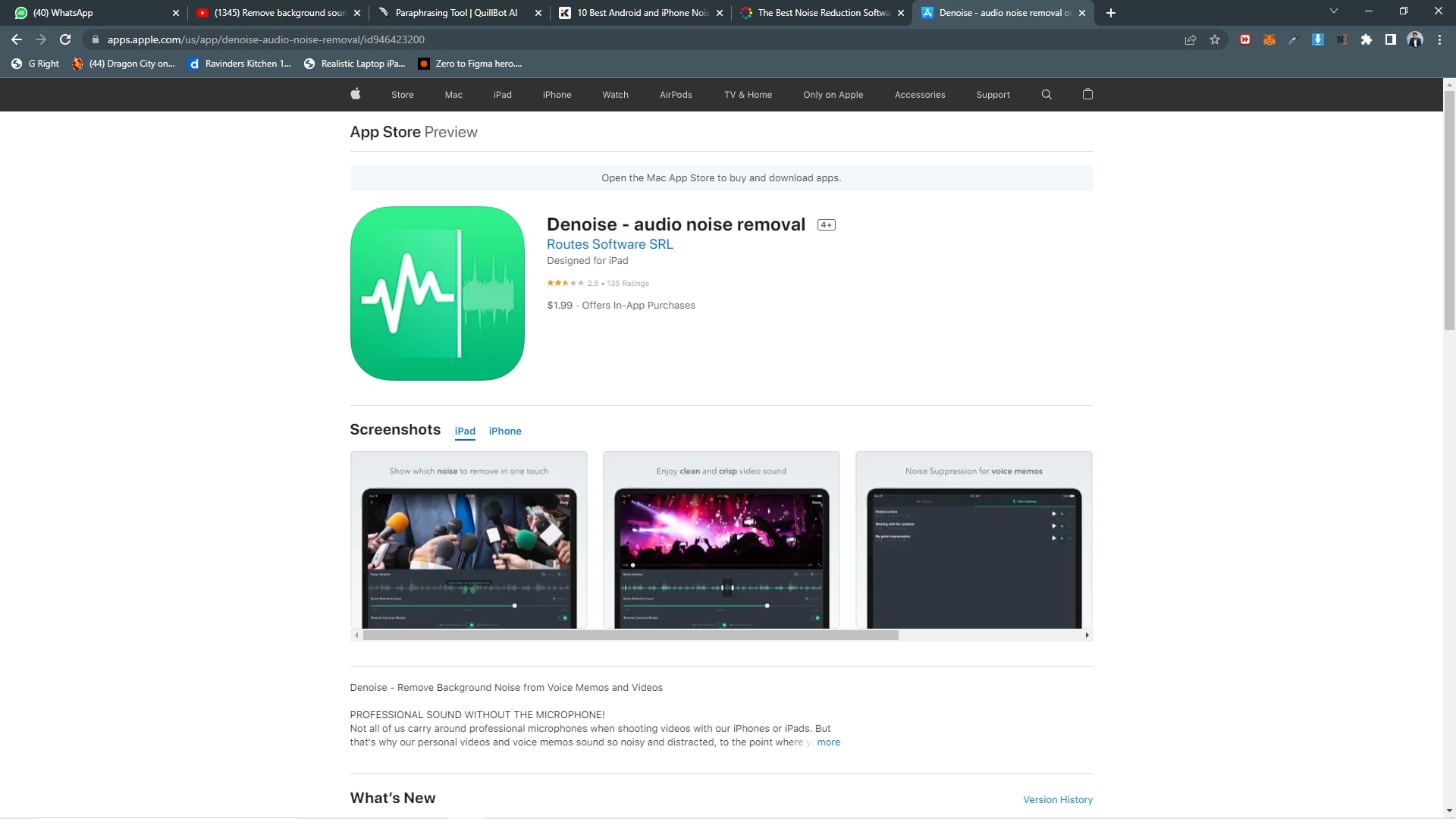Open the Dragon City bookmark
1456x819 pixels.
click(x=123, y=64)
